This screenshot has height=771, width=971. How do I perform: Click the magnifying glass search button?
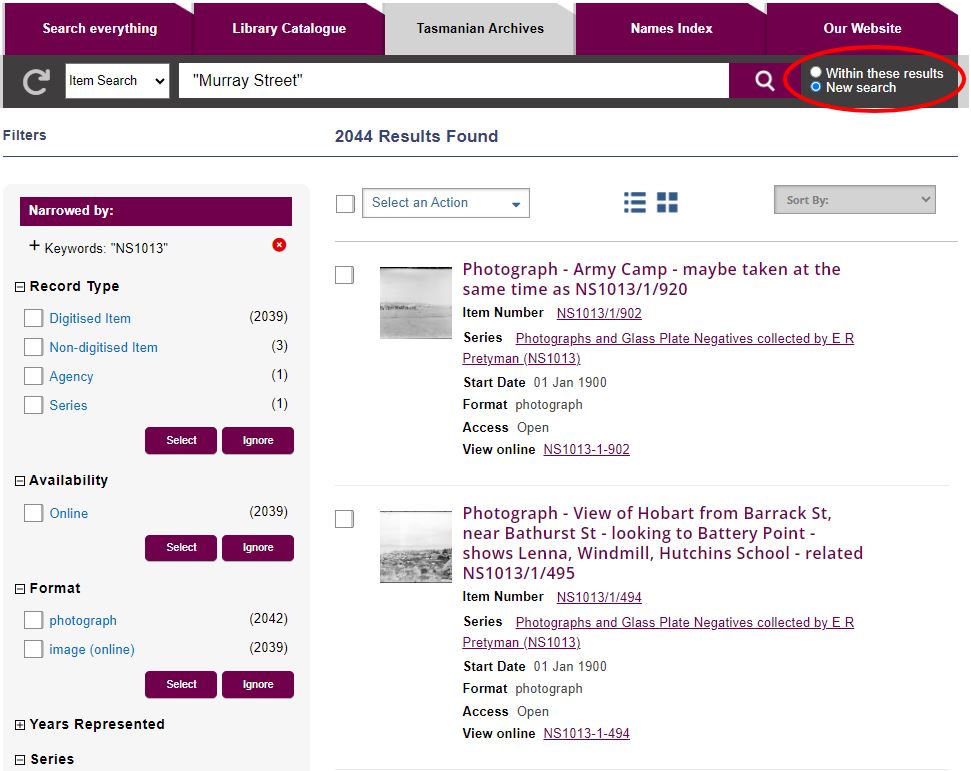pos(764,81)
